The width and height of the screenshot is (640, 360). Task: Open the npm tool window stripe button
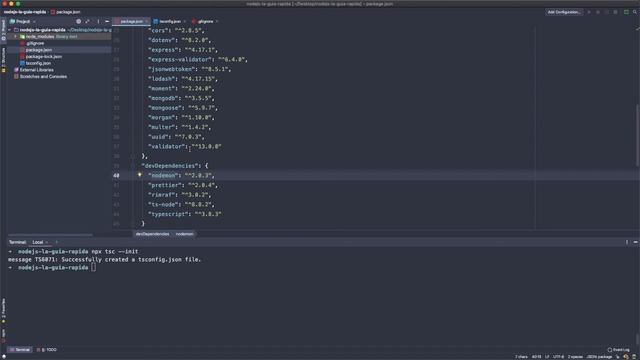pyautogui.click(x=3, y=336)
